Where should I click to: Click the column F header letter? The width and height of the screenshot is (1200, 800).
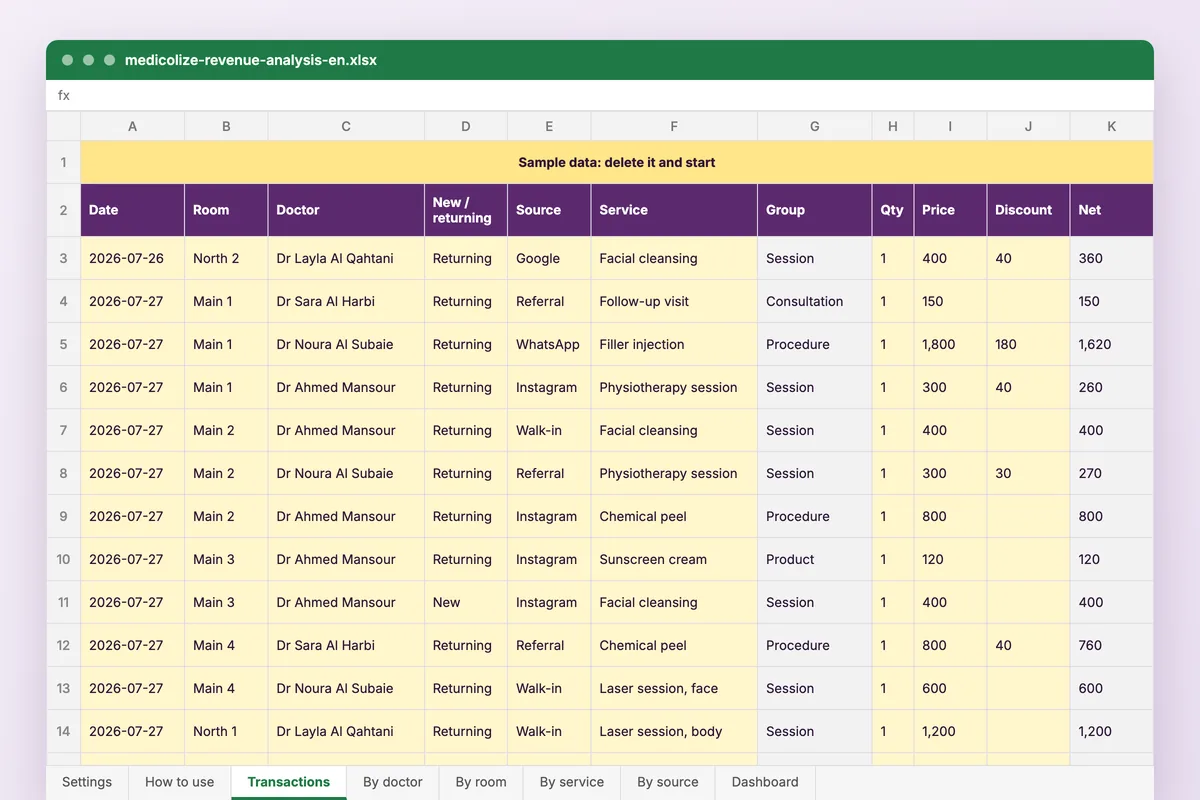tap(674, 126)
